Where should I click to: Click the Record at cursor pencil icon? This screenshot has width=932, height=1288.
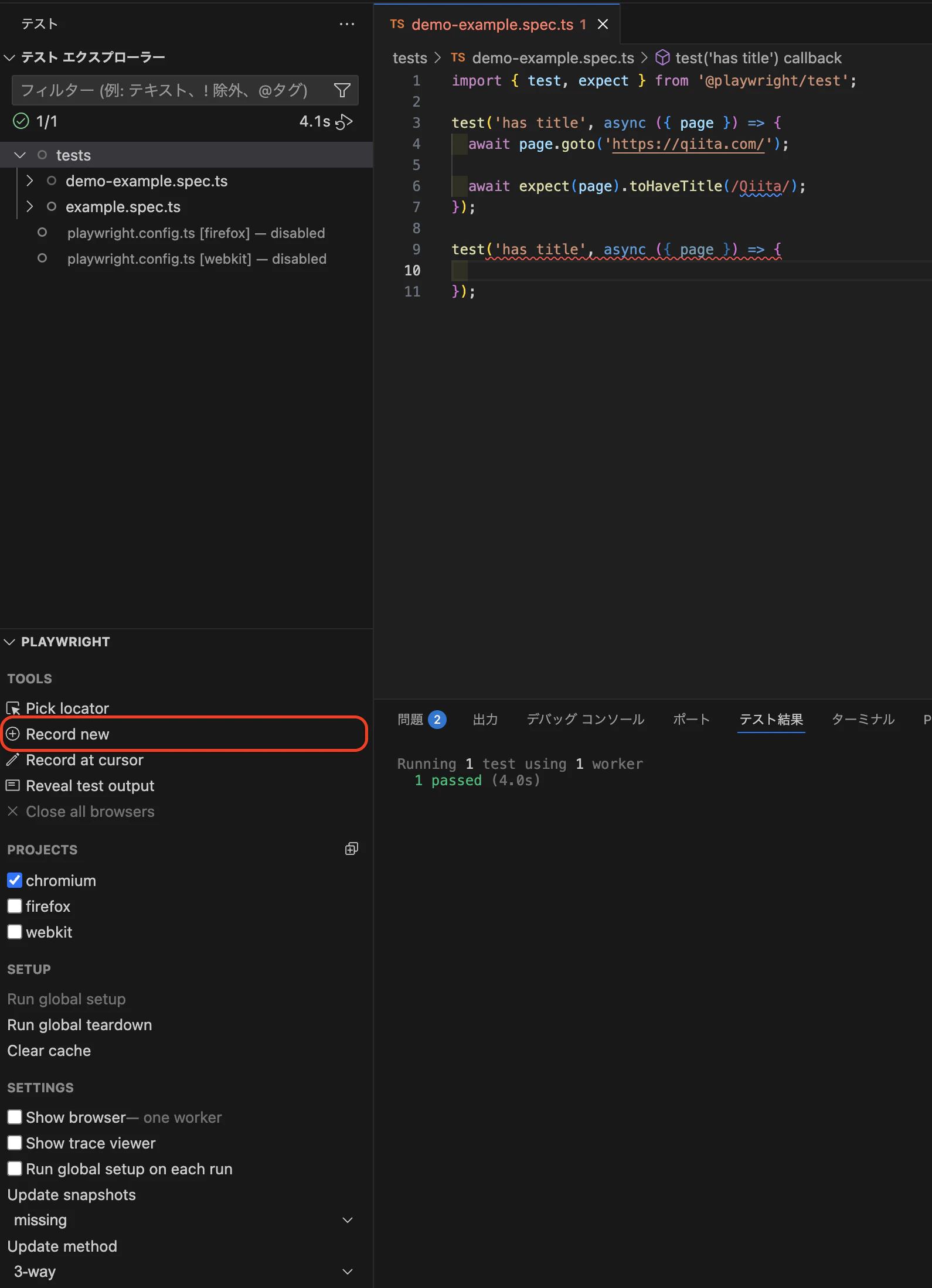pyautogui.click(x=13, y=759)
